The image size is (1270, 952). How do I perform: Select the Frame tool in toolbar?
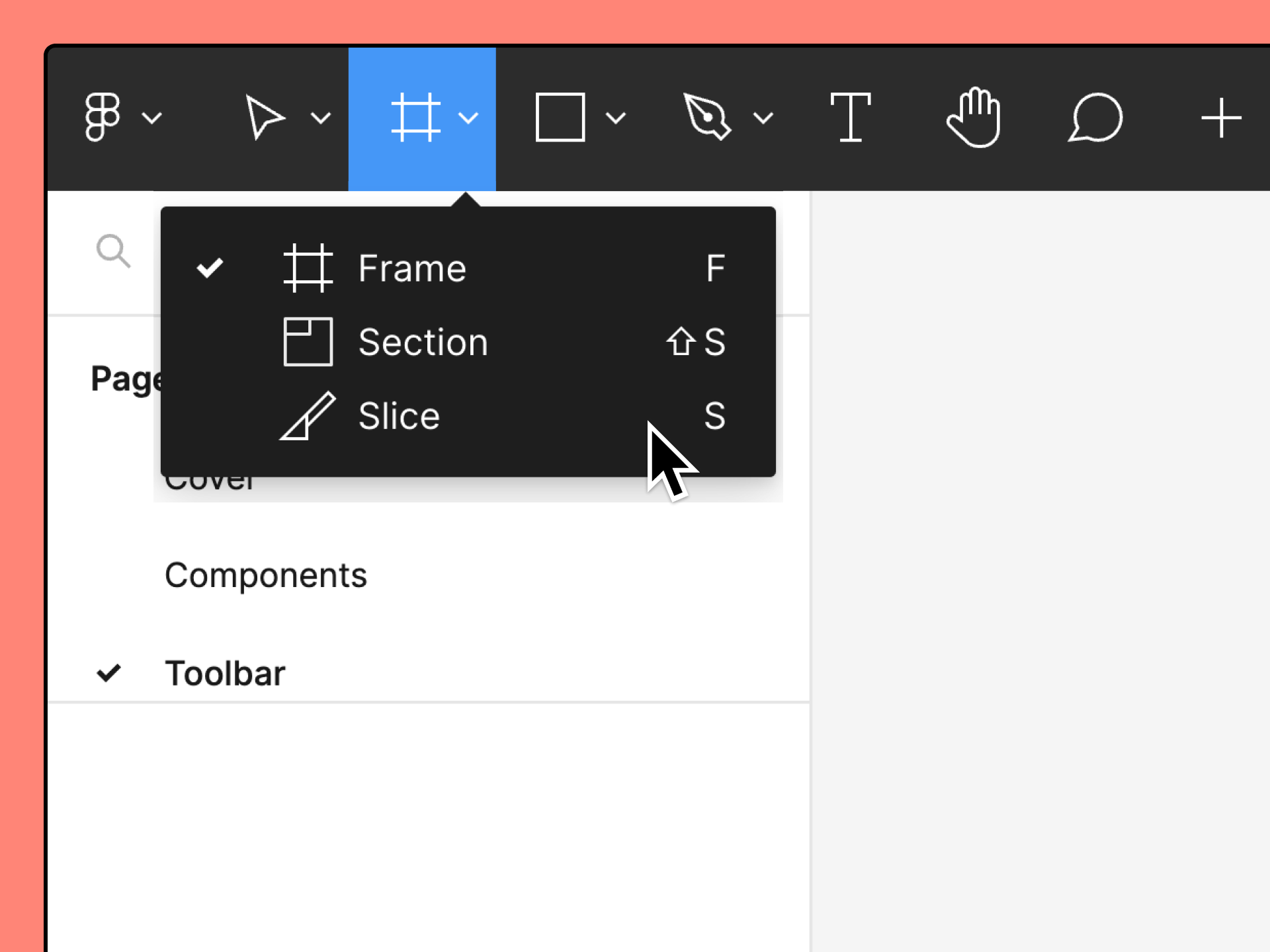coord(415,117)
